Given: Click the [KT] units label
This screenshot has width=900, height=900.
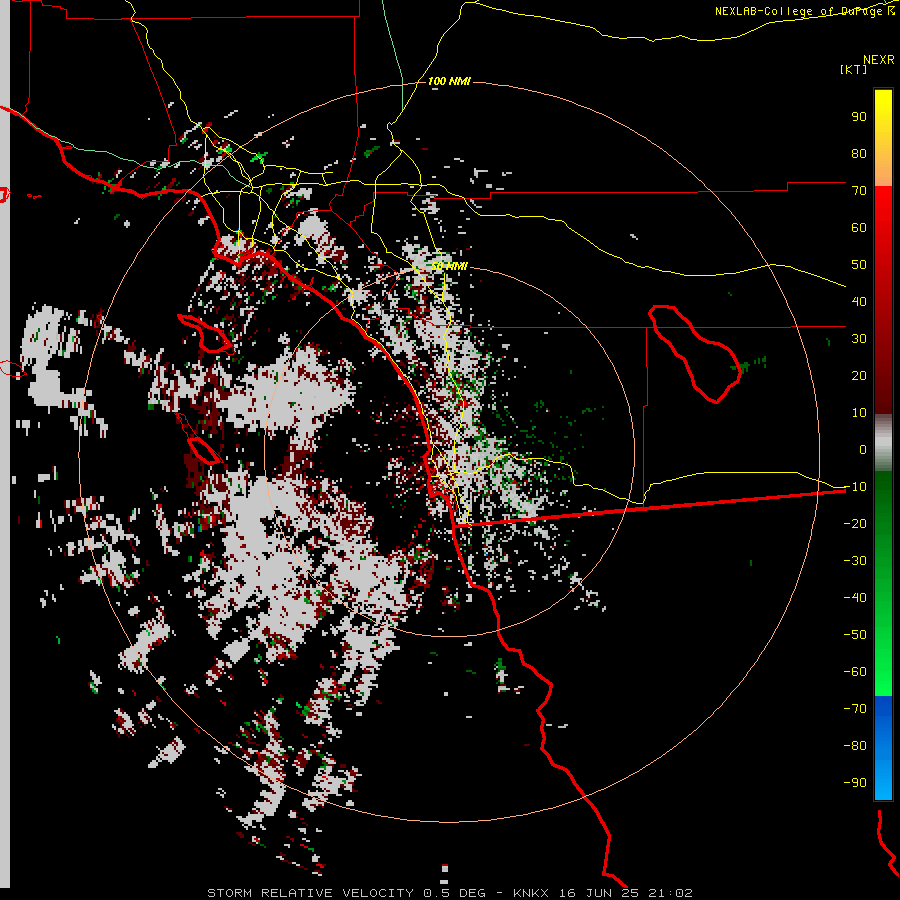Looking at the screenshot, I should (x=853, y=69).
